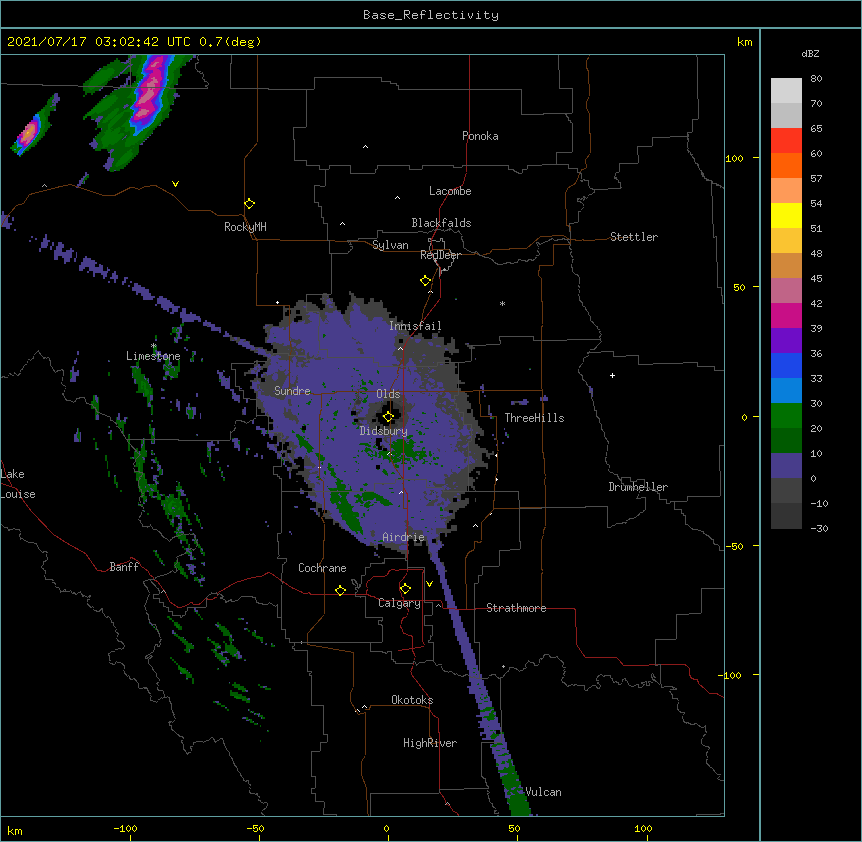Select the bright green 30-20 dBZ swatch

786,416
